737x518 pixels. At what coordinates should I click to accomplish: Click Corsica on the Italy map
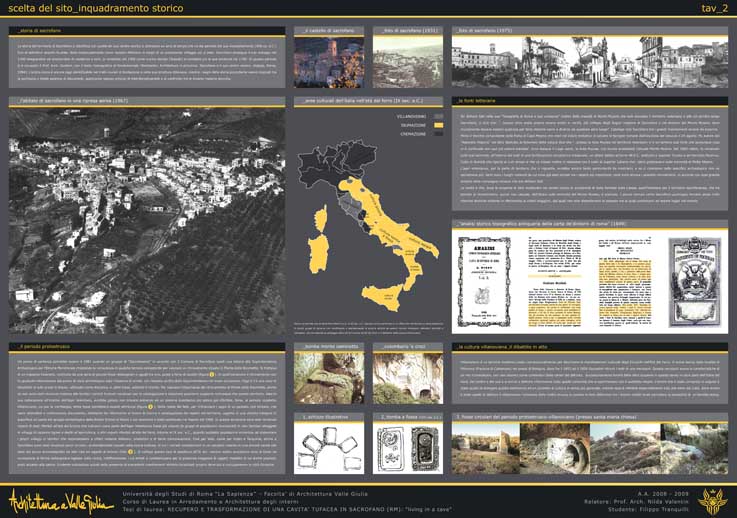point(321,218)
